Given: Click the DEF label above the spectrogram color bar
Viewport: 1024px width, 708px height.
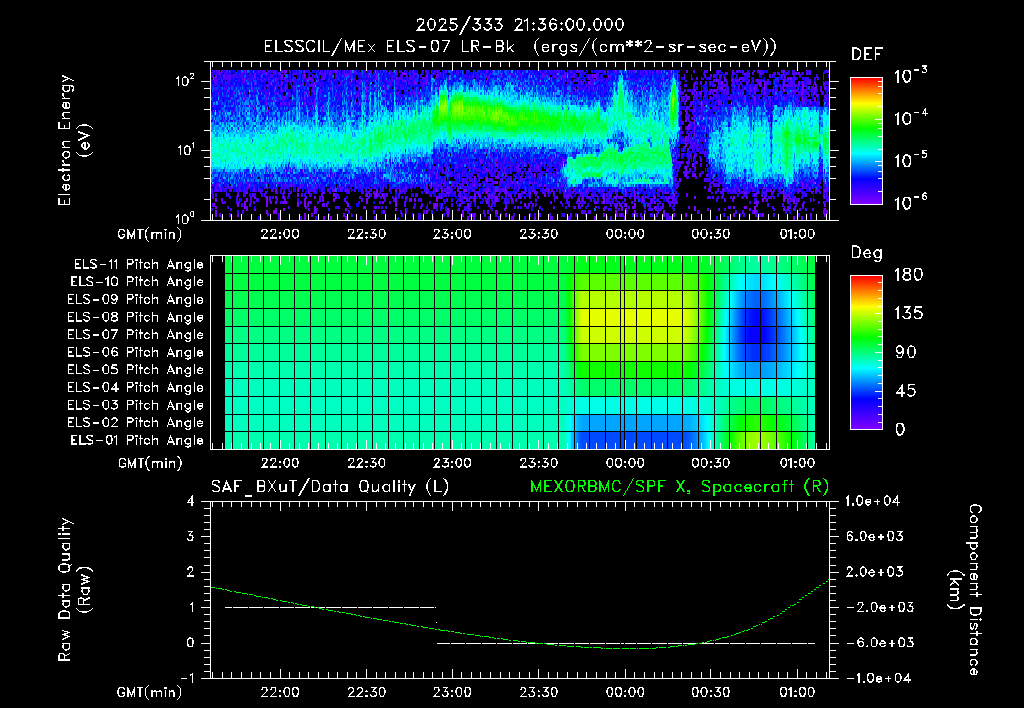Looking at the screenshot, I should click(x=866, y=55).
